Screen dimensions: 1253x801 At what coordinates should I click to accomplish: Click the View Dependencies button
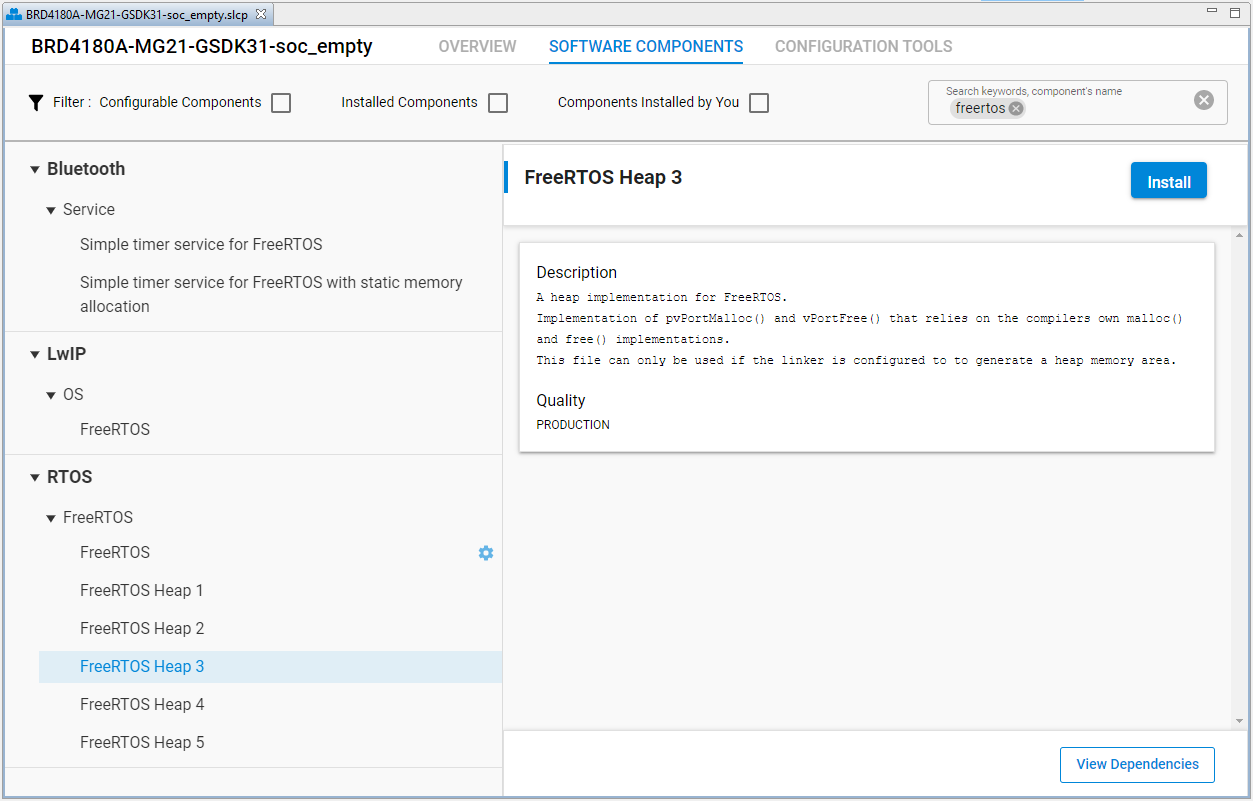point(1137,764)
